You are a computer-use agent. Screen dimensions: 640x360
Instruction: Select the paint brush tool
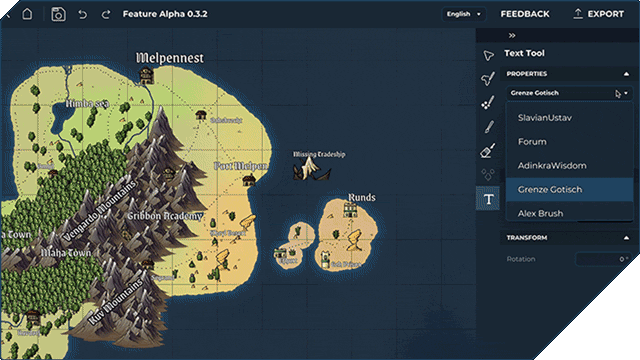click(x=489, y=127)
